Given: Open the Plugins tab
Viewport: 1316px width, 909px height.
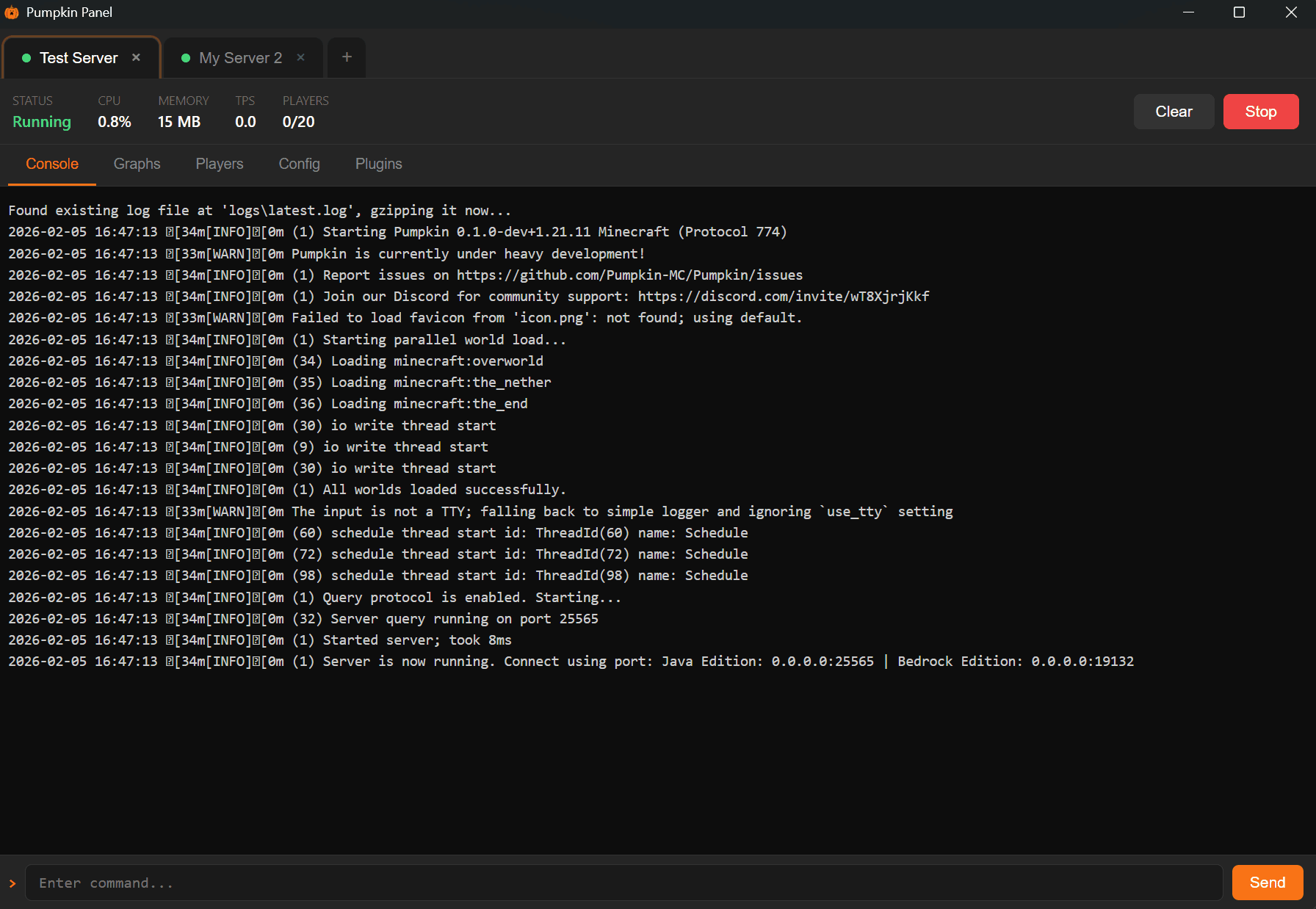Looking at the screenshot, I should point(378,164).
